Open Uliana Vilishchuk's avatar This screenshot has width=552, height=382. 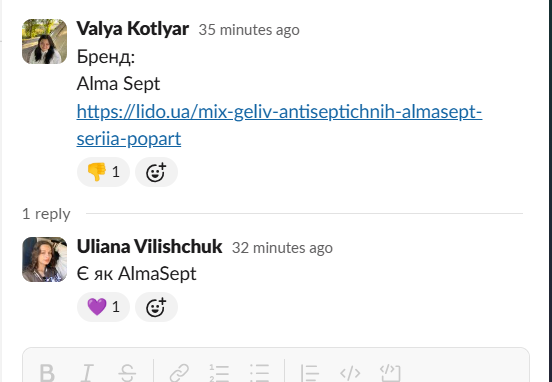(x=44, y=259)
